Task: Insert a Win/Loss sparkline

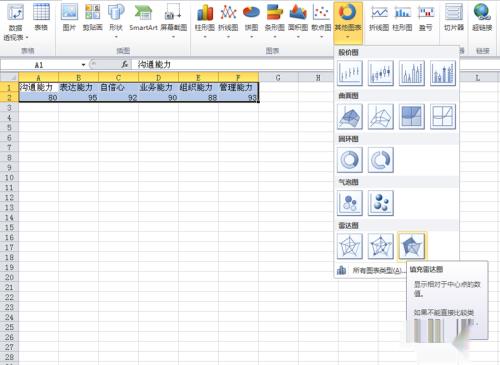Action: click(x=426, y=18)
